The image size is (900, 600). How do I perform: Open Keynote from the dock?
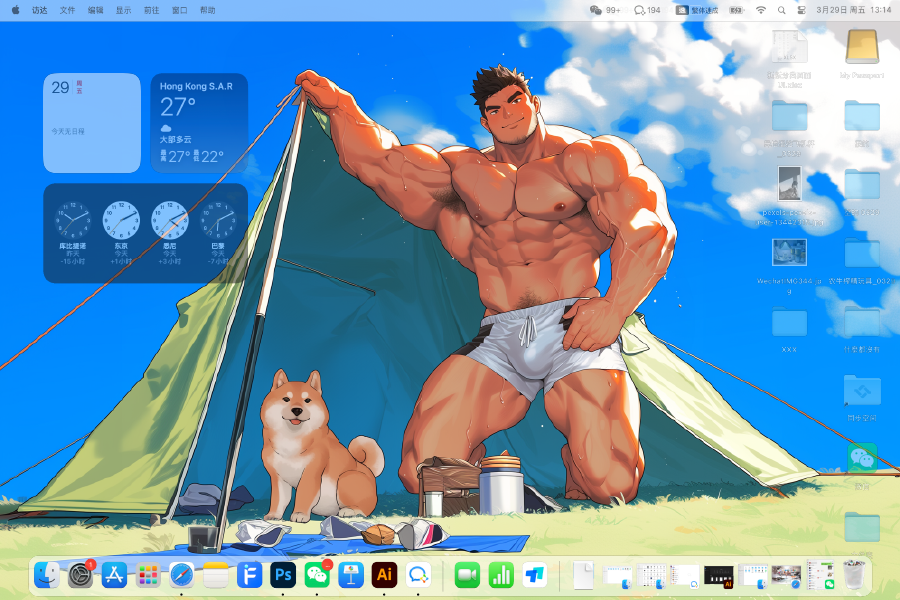pyautogui.click(x=350, y=575)
